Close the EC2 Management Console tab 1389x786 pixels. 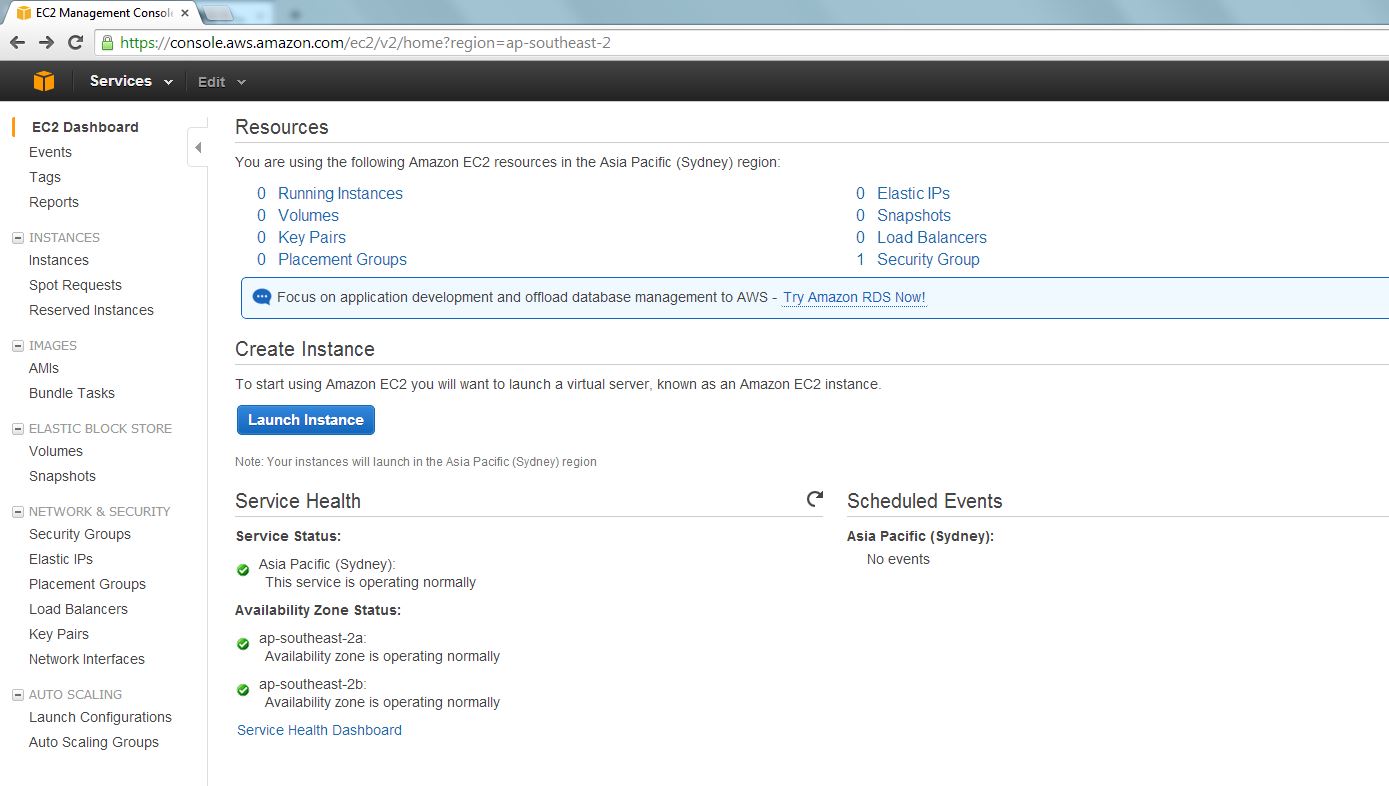tap(185, 13)
